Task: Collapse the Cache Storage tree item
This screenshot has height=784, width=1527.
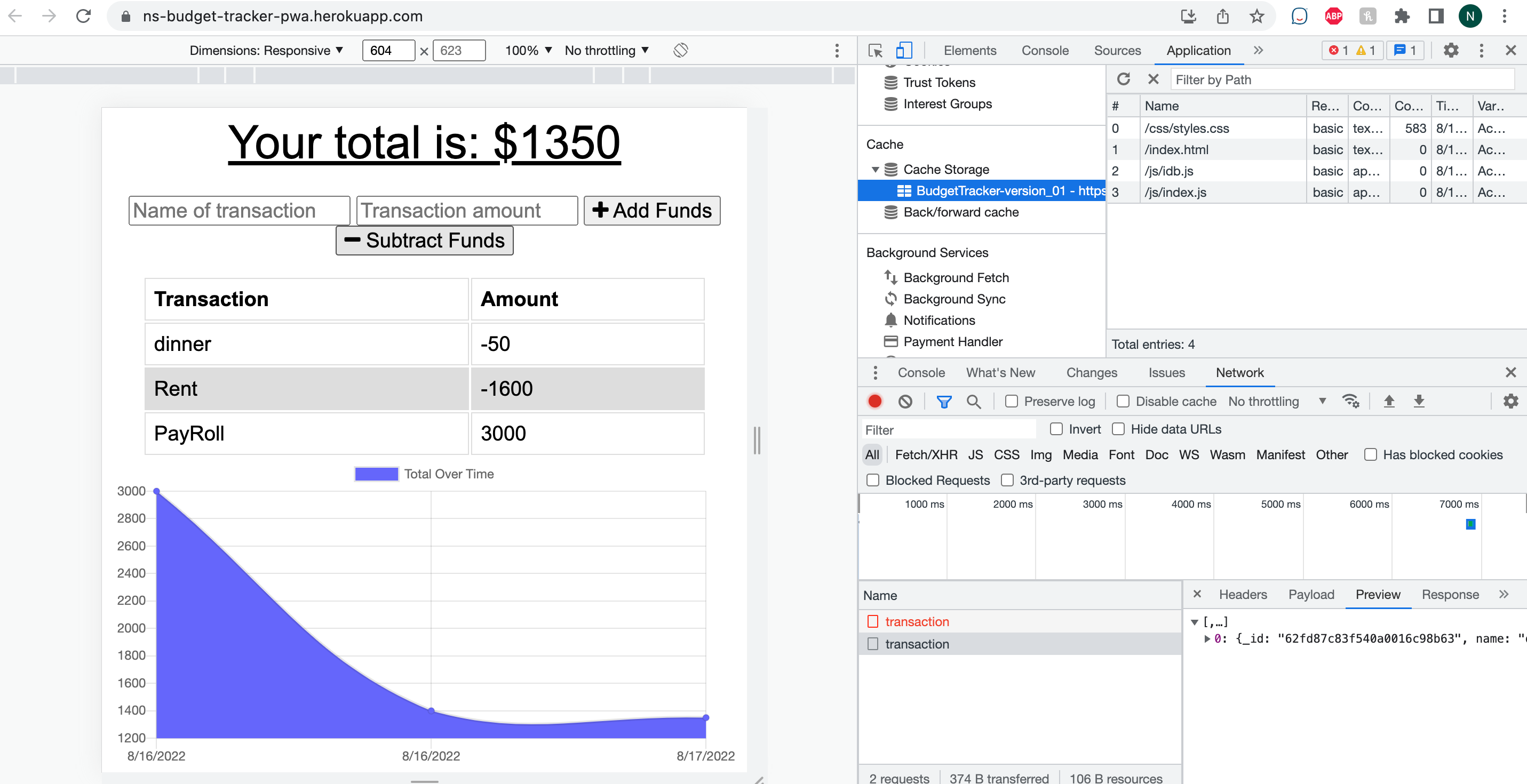Action: coord(876,169)
